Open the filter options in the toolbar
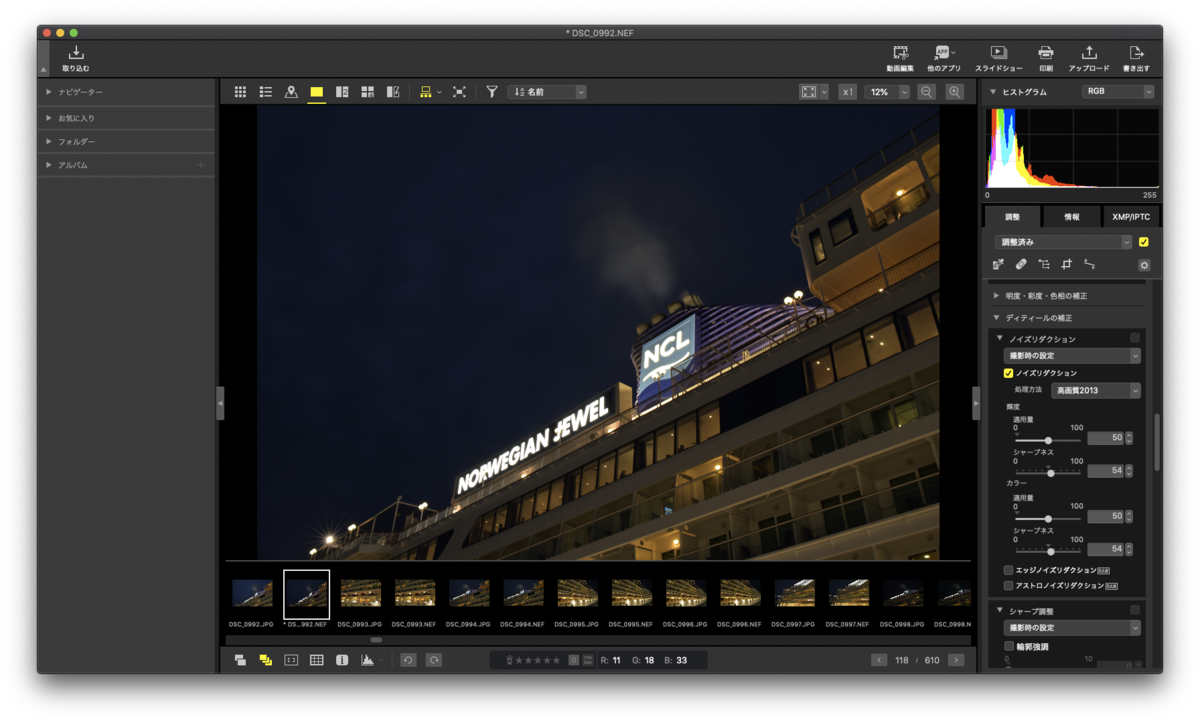 coord(491,91)
